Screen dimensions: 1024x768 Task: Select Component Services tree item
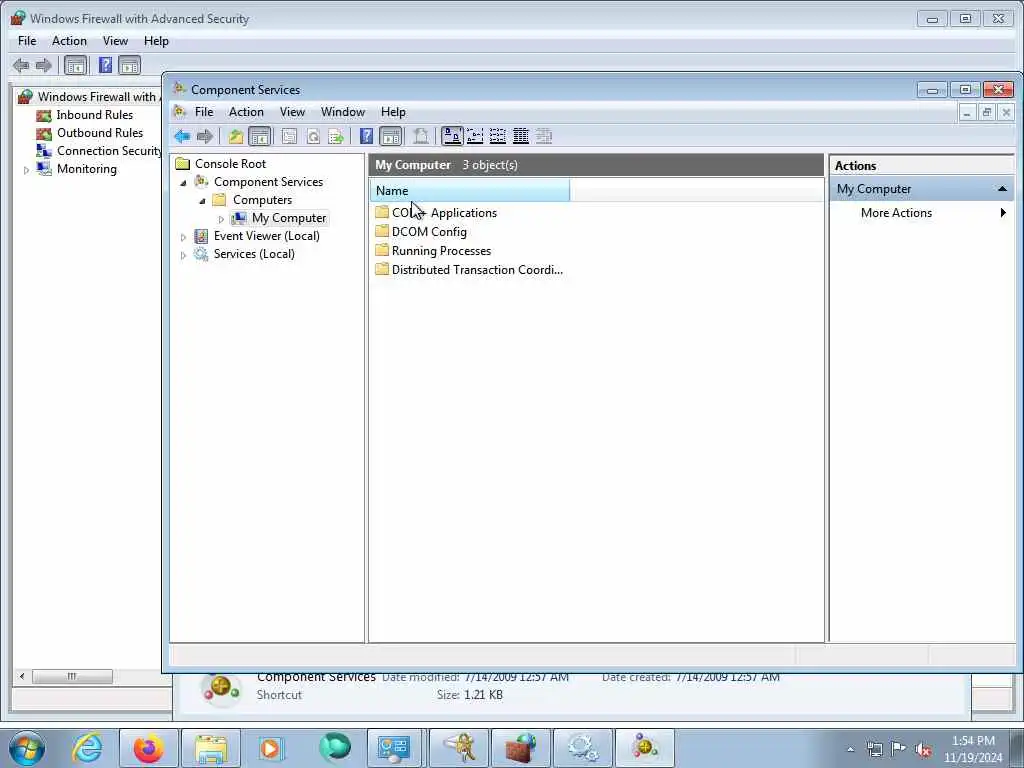click(x=268, y=182)
